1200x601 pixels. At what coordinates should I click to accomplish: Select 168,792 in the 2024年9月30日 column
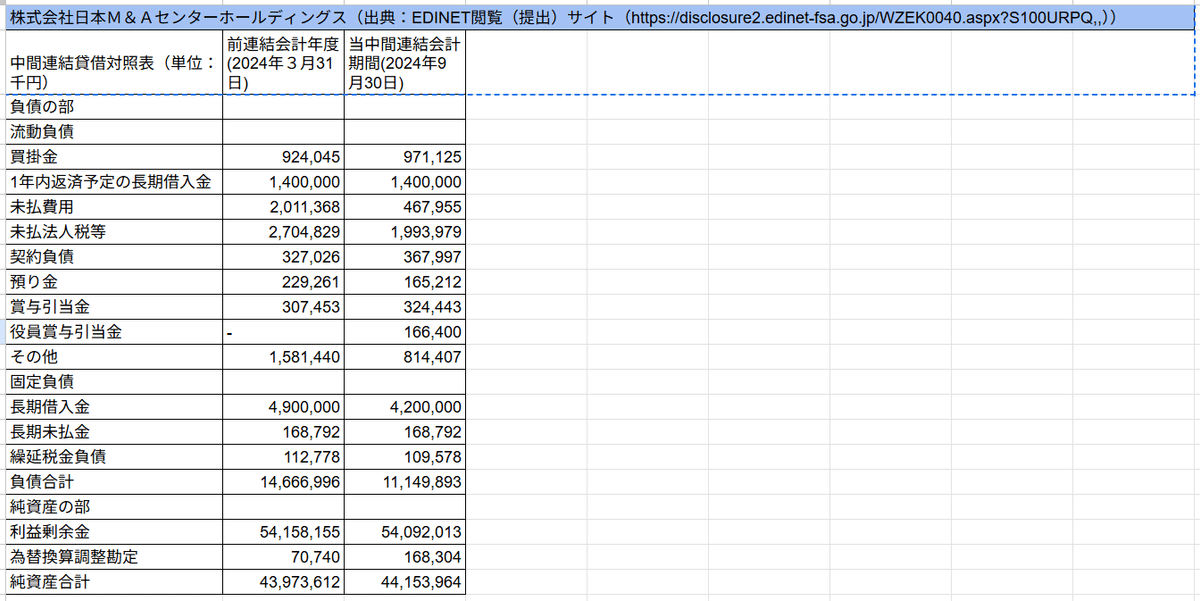405,432
